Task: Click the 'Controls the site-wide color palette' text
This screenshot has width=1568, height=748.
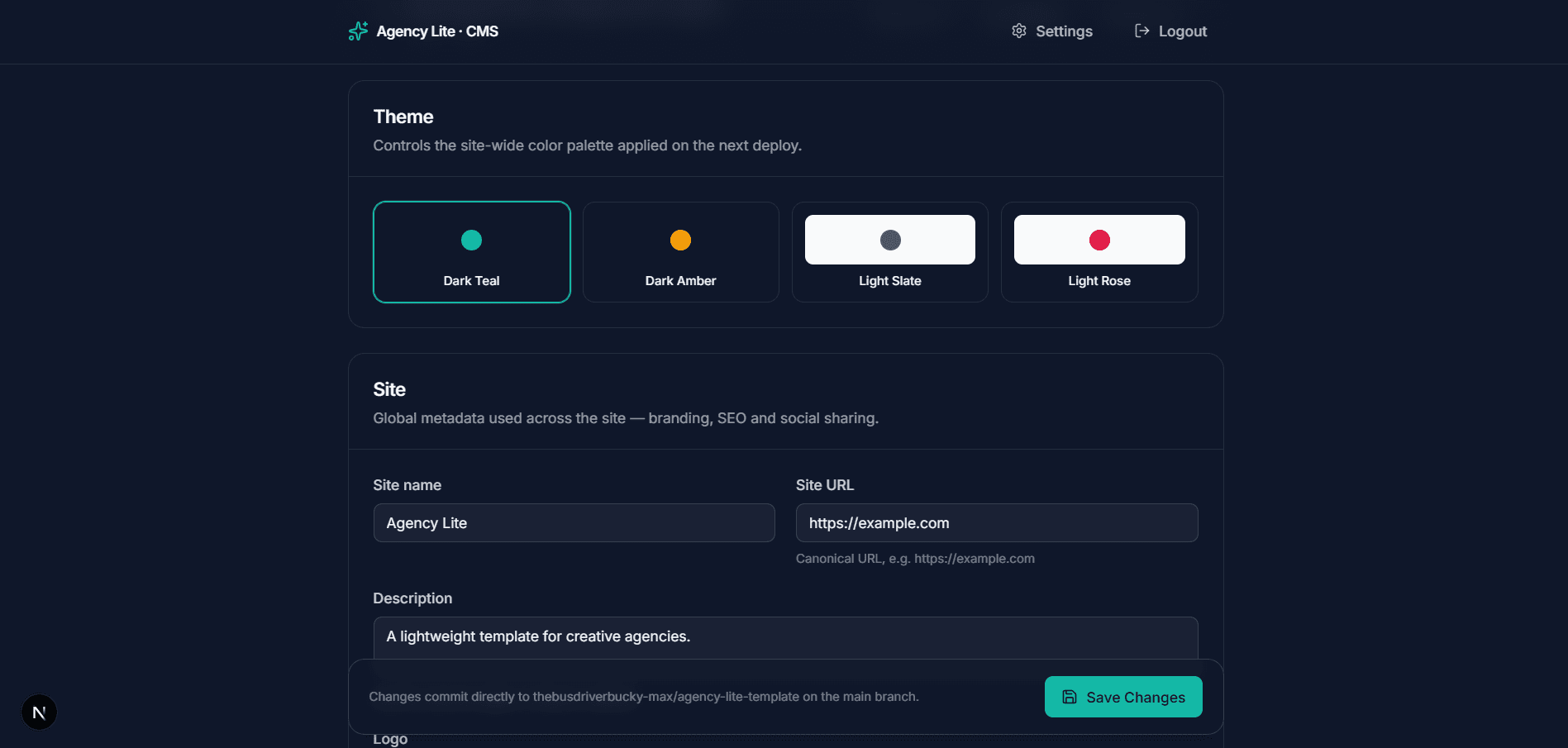Action: coord(588,145)
